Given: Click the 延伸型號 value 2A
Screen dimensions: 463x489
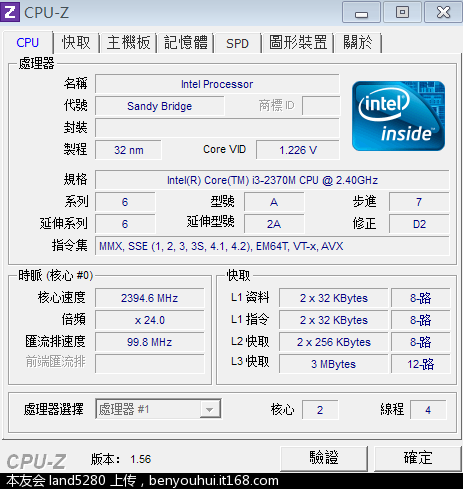Looking at the screenshot, I should point(274,224).
